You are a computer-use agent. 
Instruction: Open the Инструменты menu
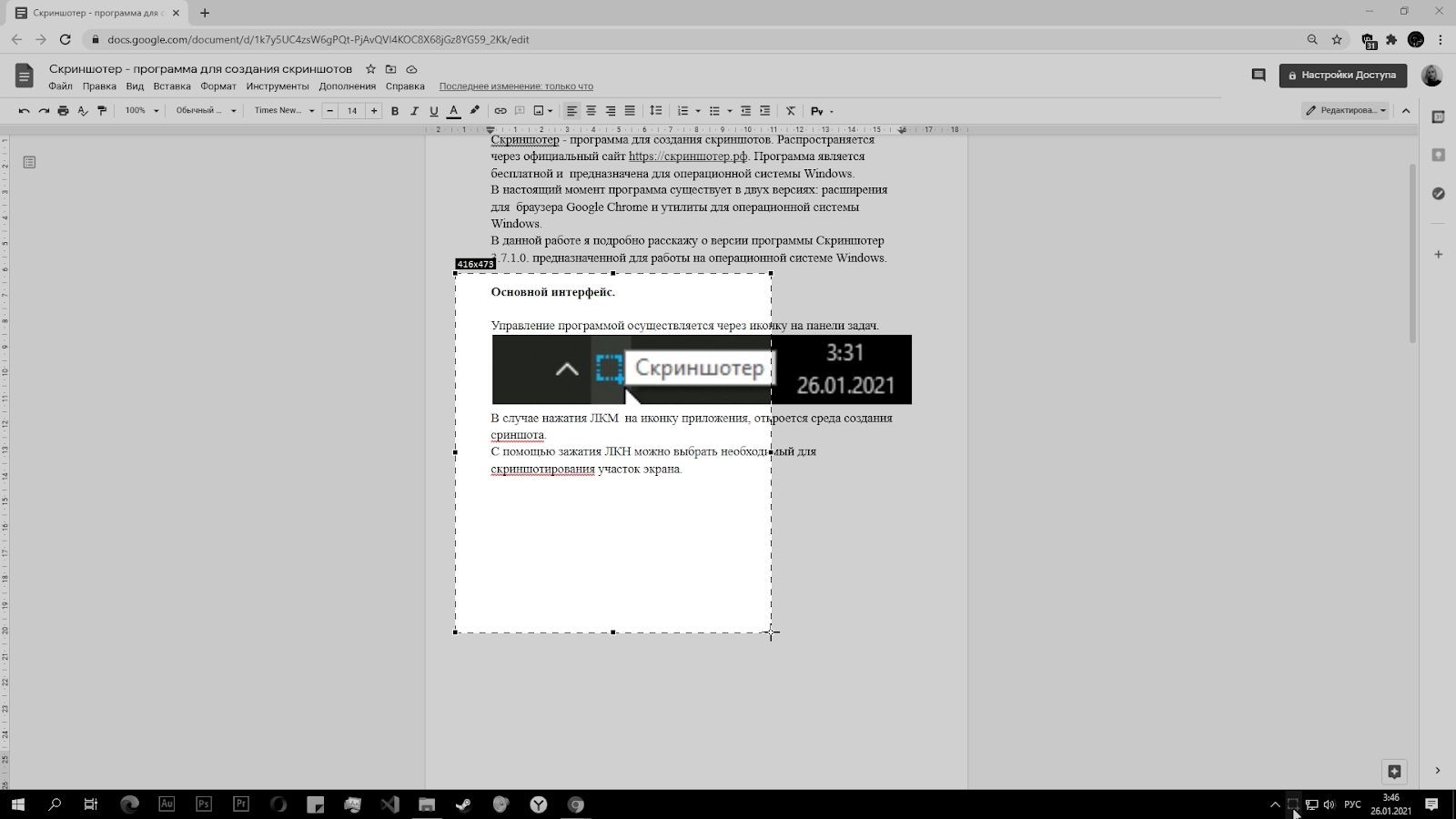(278, 86)
